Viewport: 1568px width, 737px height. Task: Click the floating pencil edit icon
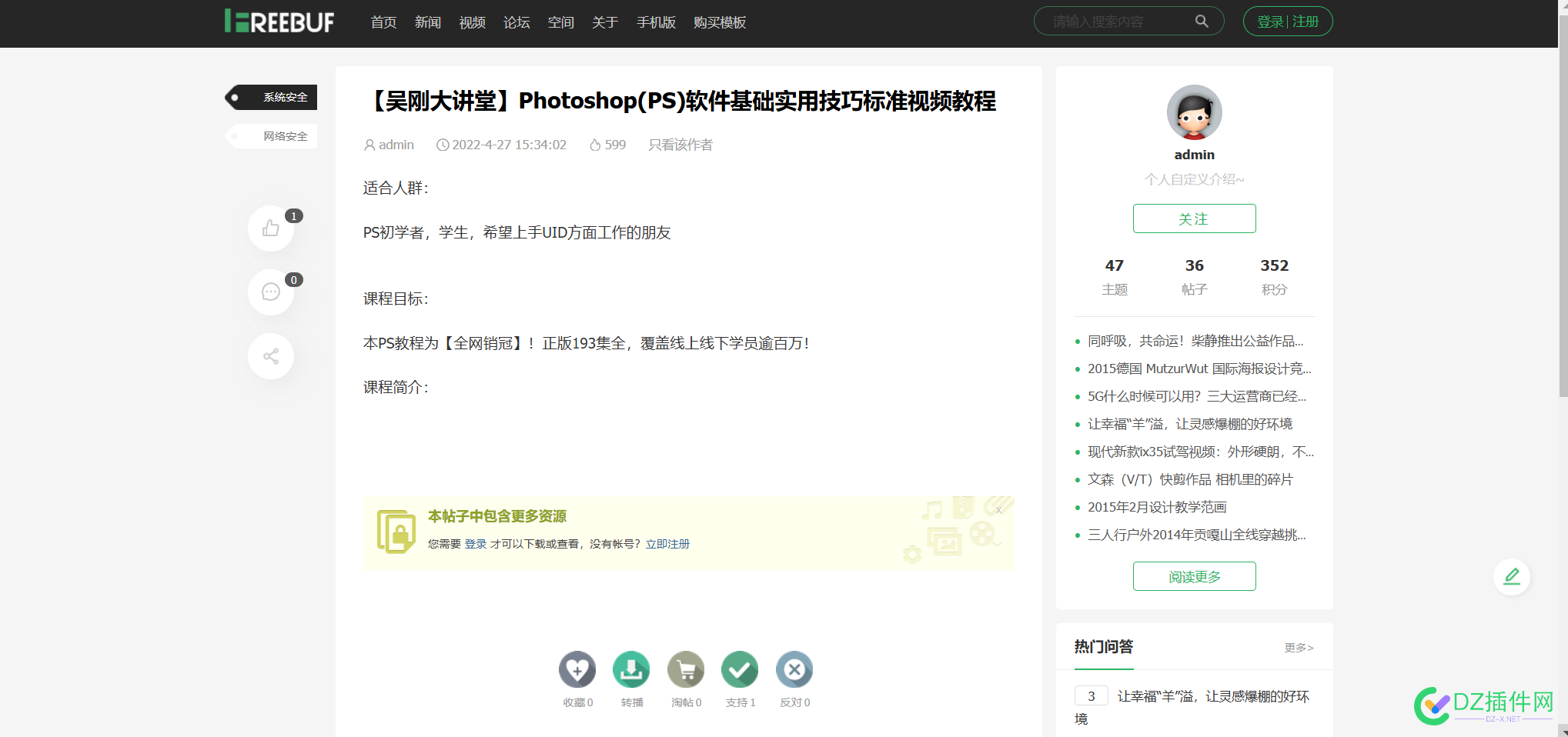click(x=1512, y=577)
